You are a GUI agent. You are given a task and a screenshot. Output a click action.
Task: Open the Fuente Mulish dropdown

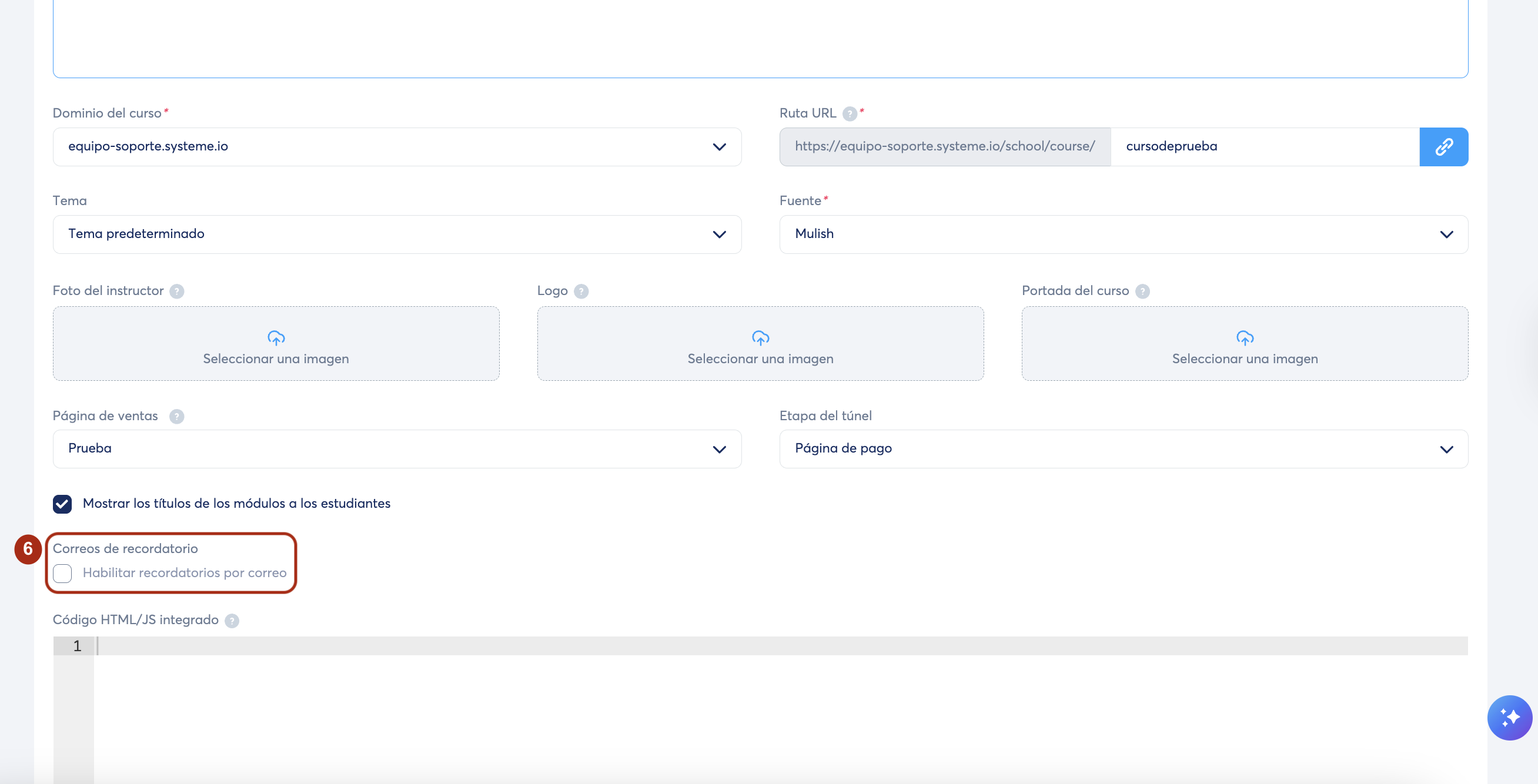(1123, 234)
